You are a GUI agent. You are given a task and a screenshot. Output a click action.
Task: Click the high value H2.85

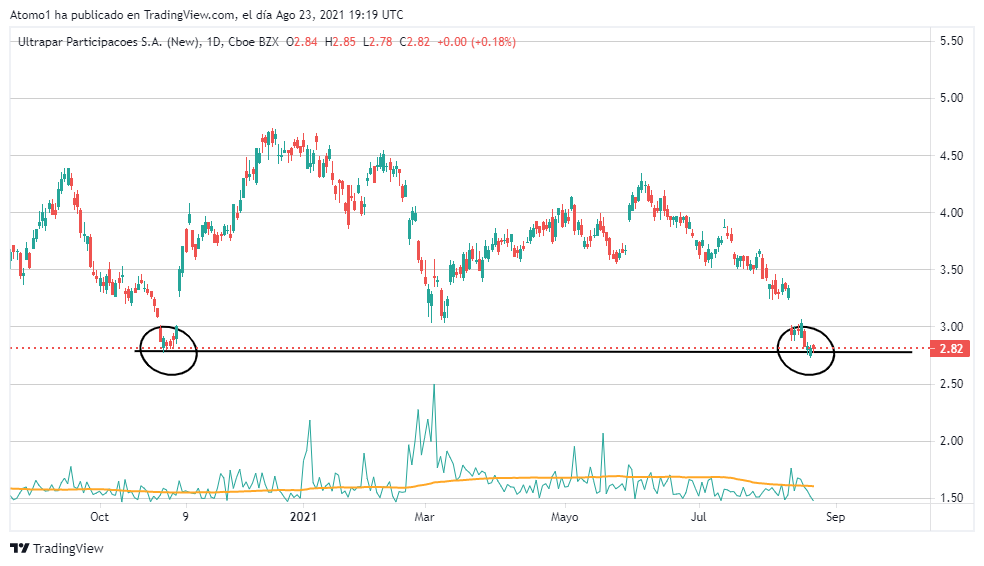(x=340, y=42)
